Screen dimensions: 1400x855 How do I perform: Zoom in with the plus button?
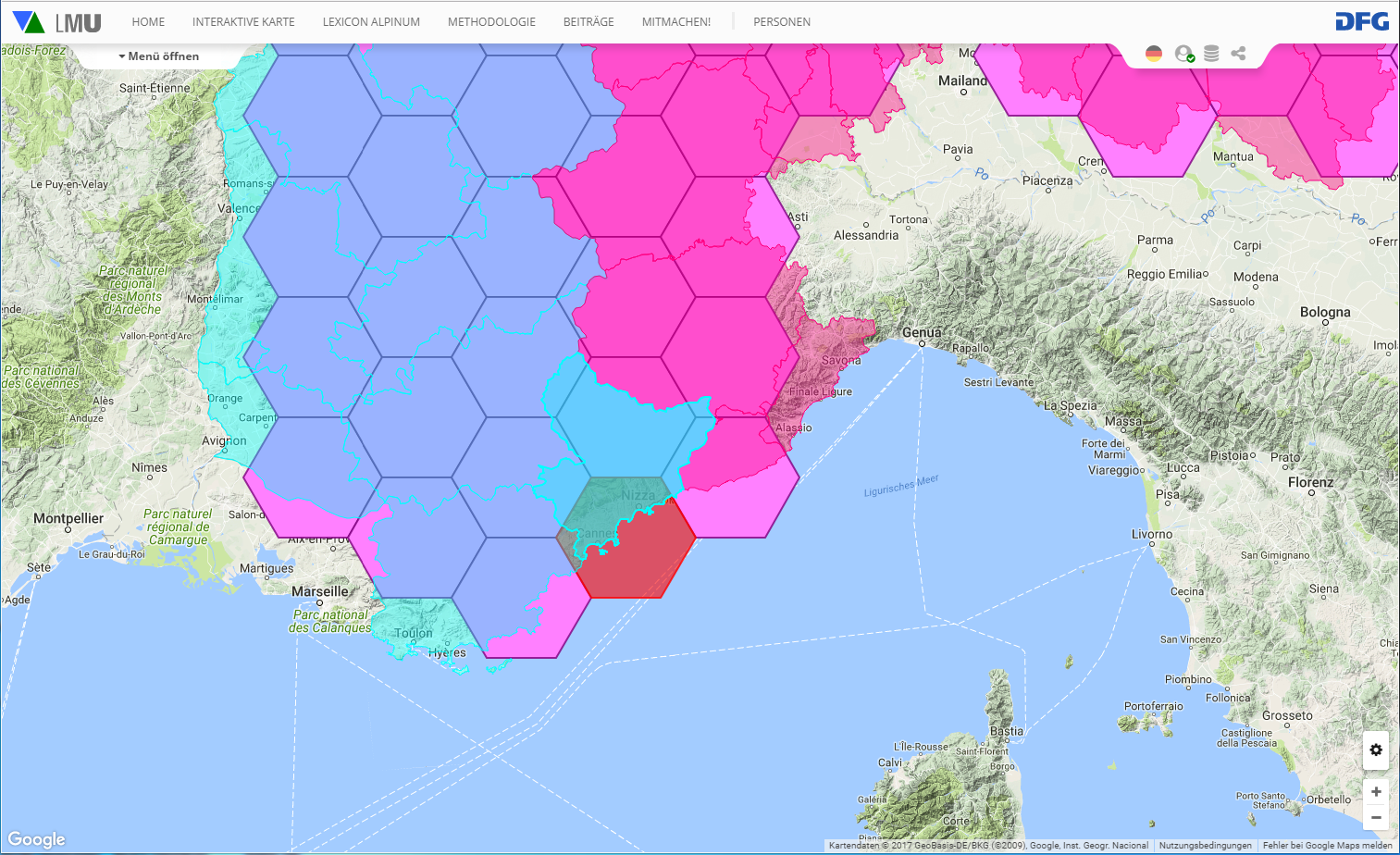click(1376, 792)
